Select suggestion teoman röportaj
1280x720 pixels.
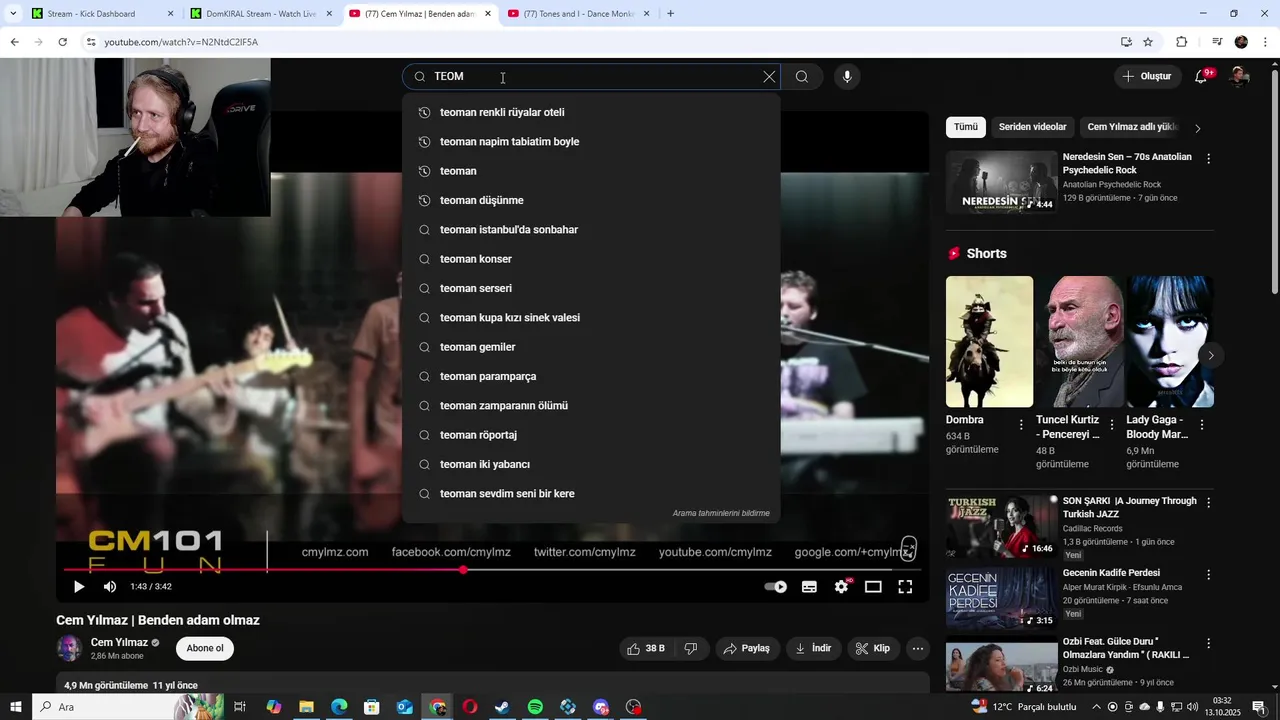pos(591,435)
